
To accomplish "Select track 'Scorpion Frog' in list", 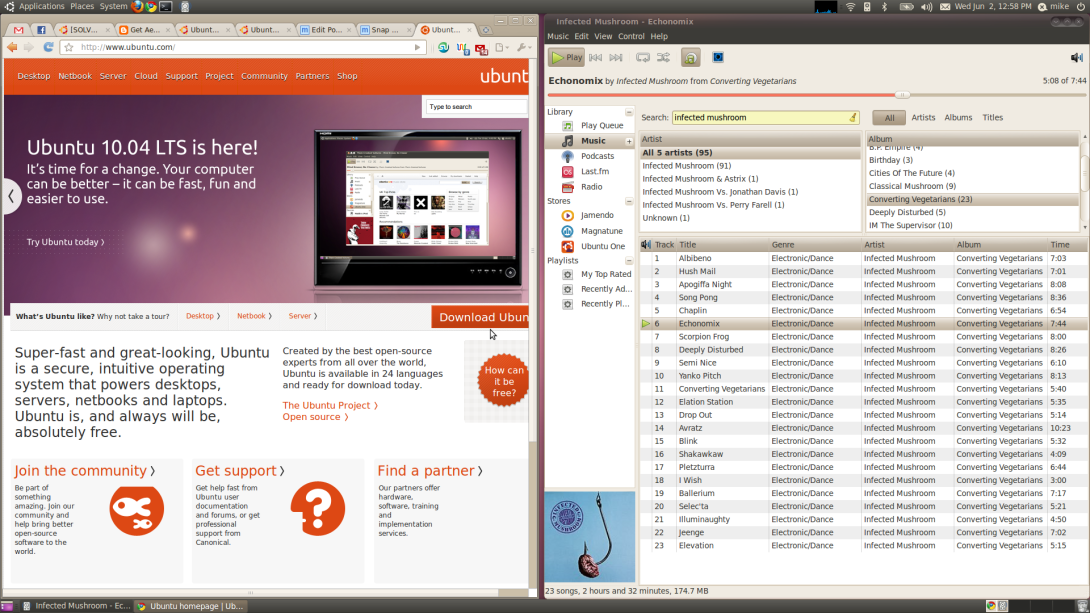I will coord(864,336).
